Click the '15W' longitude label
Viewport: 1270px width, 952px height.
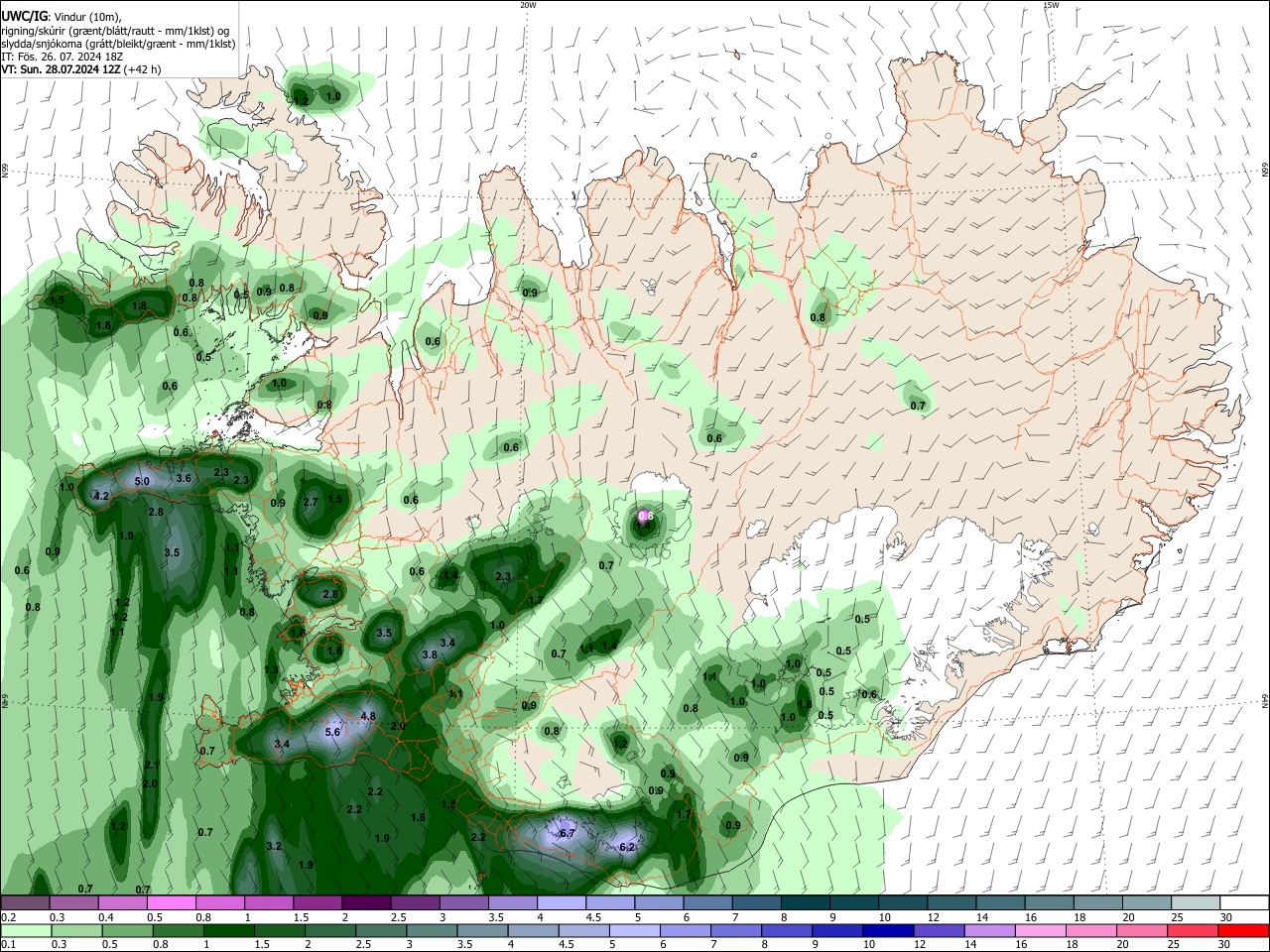point(1051,5)
